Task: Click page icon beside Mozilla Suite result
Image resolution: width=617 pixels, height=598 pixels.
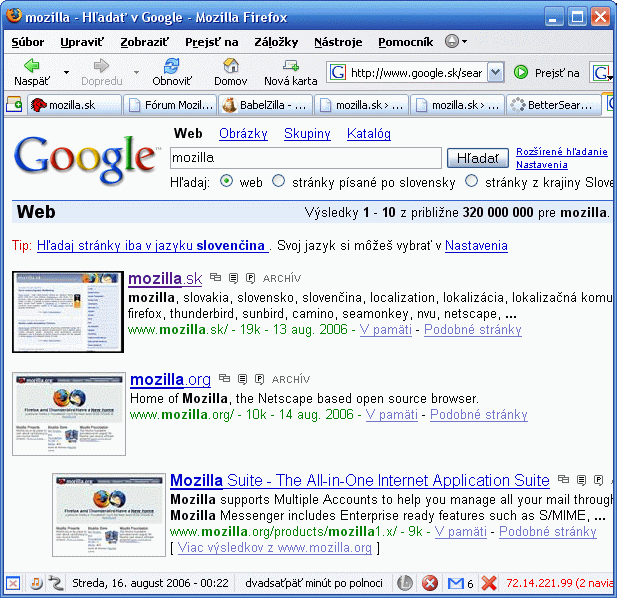Action: 581,480
